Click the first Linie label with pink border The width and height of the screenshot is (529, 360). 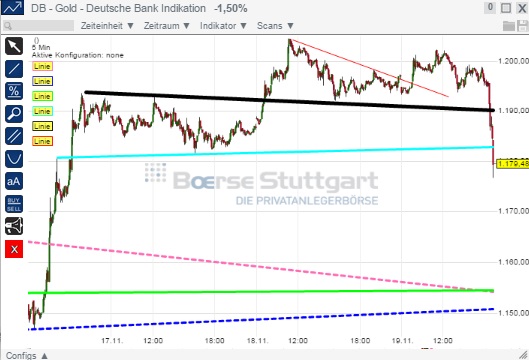tap(43, 66)
